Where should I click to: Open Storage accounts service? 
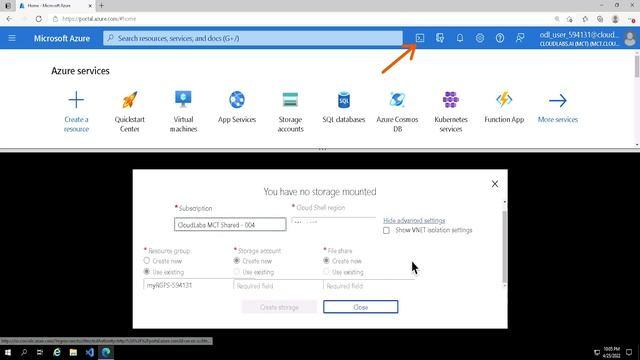pos(290,111)
